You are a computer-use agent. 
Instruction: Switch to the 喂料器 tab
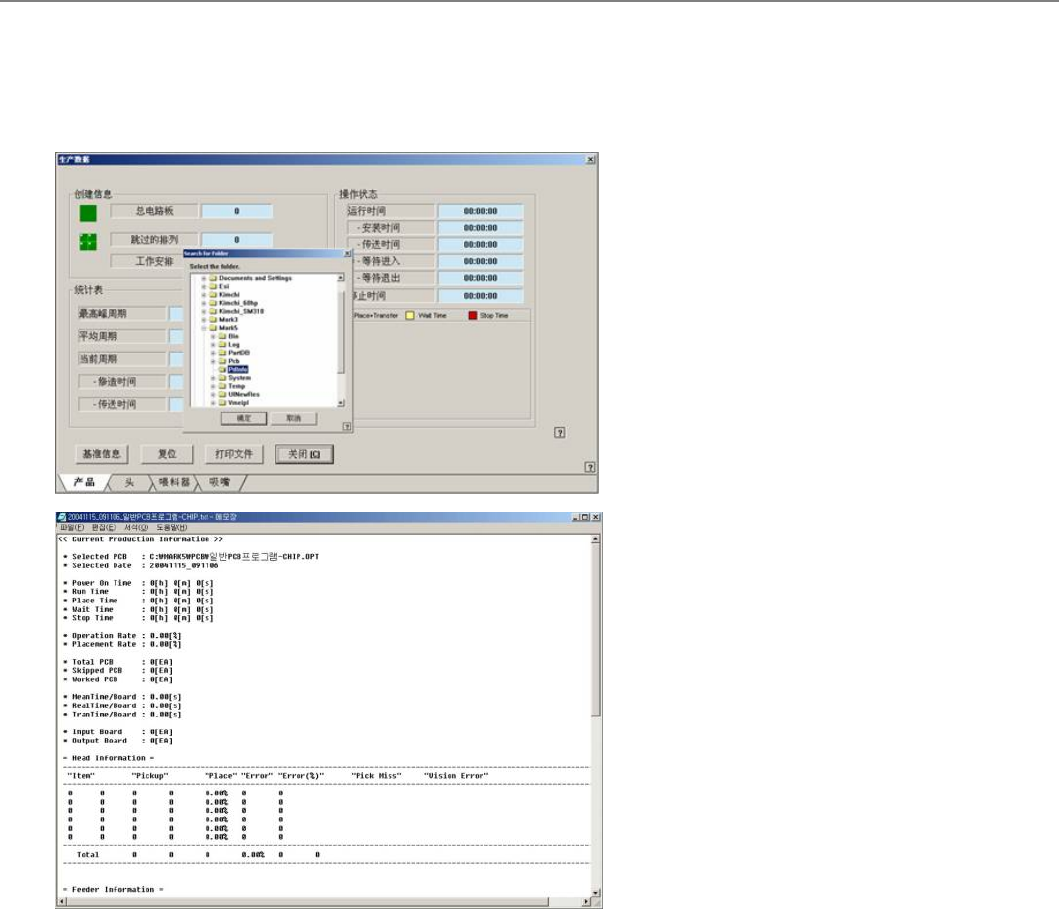[174, 482]
